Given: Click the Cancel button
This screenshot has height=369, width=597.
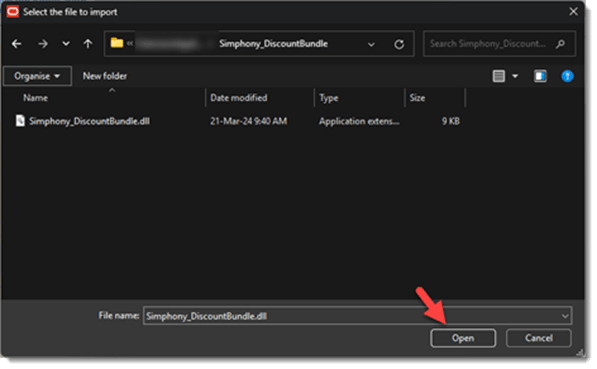Looking at the screenshot, I should click(x=538, y=338).
